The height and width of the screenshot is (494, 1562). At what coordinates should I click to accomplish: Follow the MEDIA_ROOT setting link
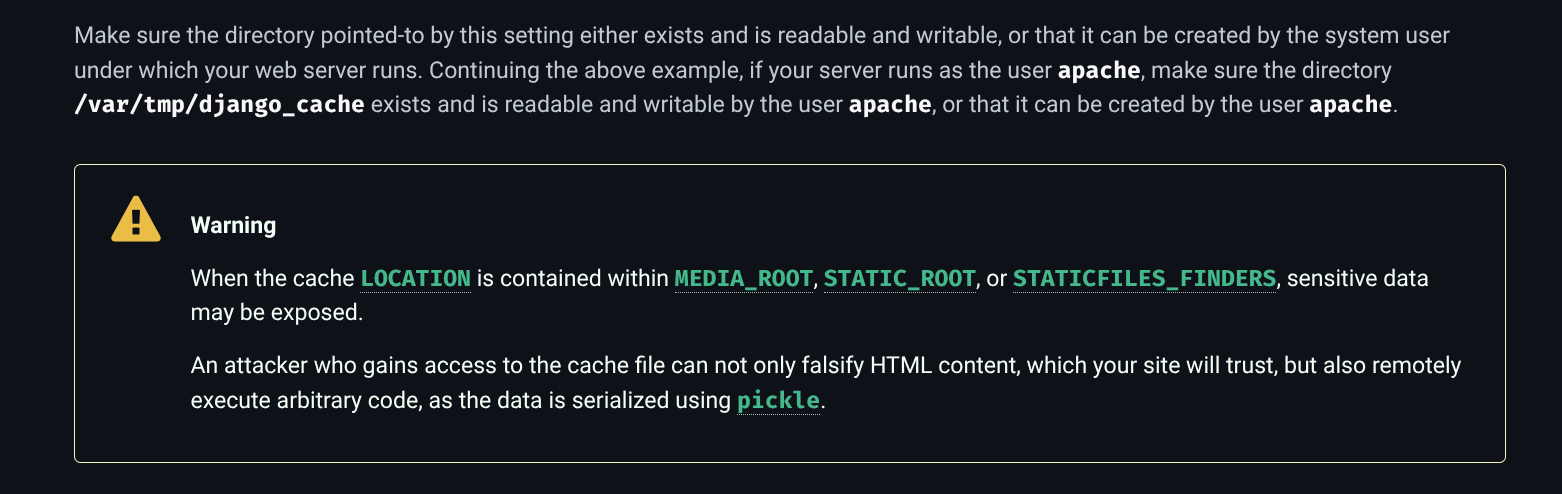(743, 279)
